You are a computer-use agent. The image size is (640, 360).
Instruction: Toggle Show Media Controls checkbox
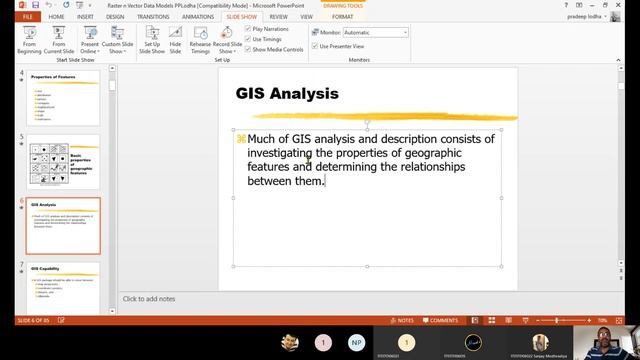click(x=248, y=49)
